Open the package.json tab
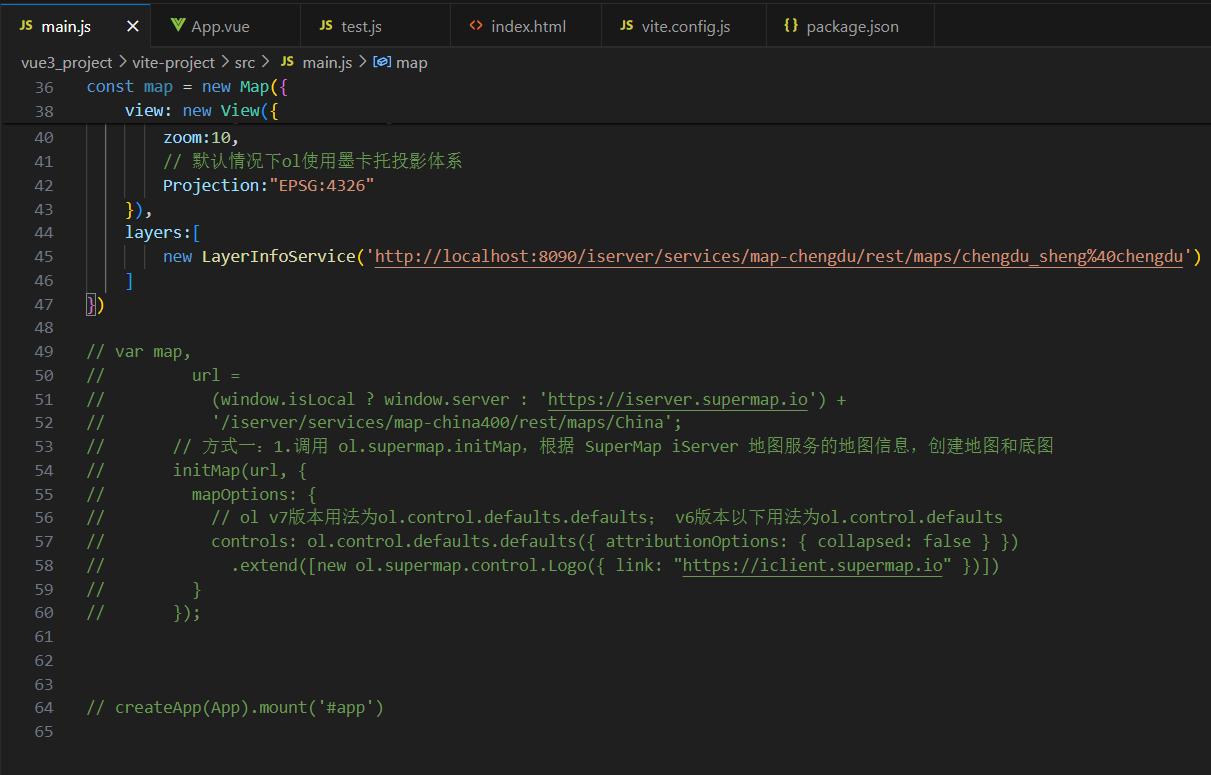The height and width of the screenshot is (775, 1211). 850,26
